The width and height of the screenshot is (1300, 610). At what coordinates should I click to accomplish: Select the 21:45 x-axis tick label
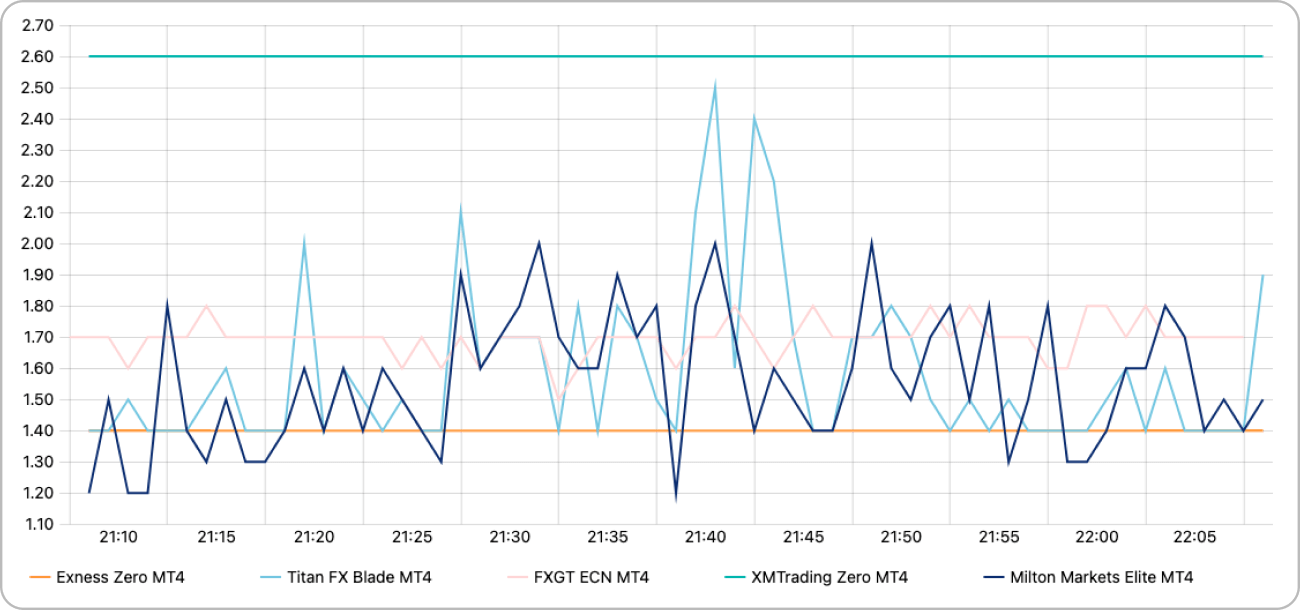coord(803,537)
